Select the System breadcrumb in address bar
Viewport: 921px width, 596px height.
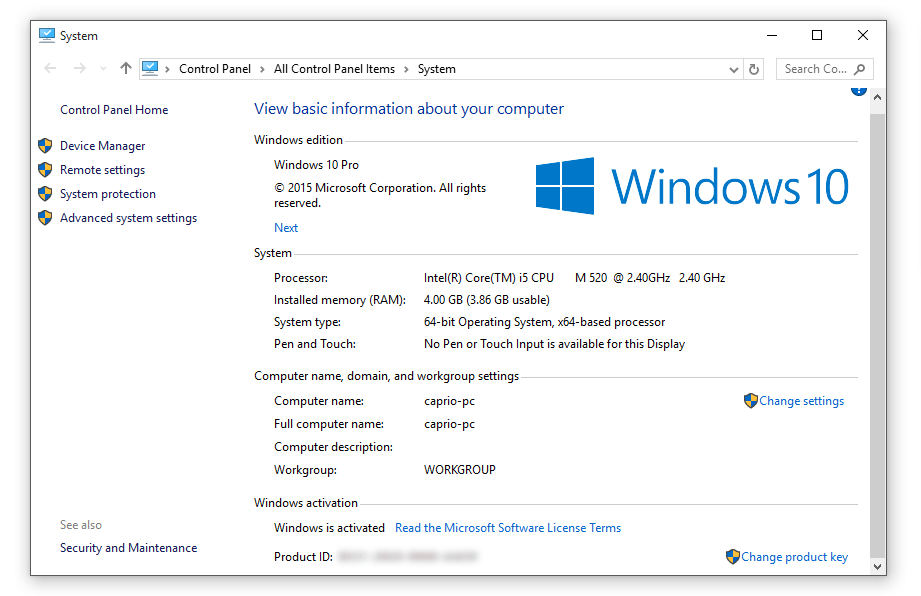436,69
